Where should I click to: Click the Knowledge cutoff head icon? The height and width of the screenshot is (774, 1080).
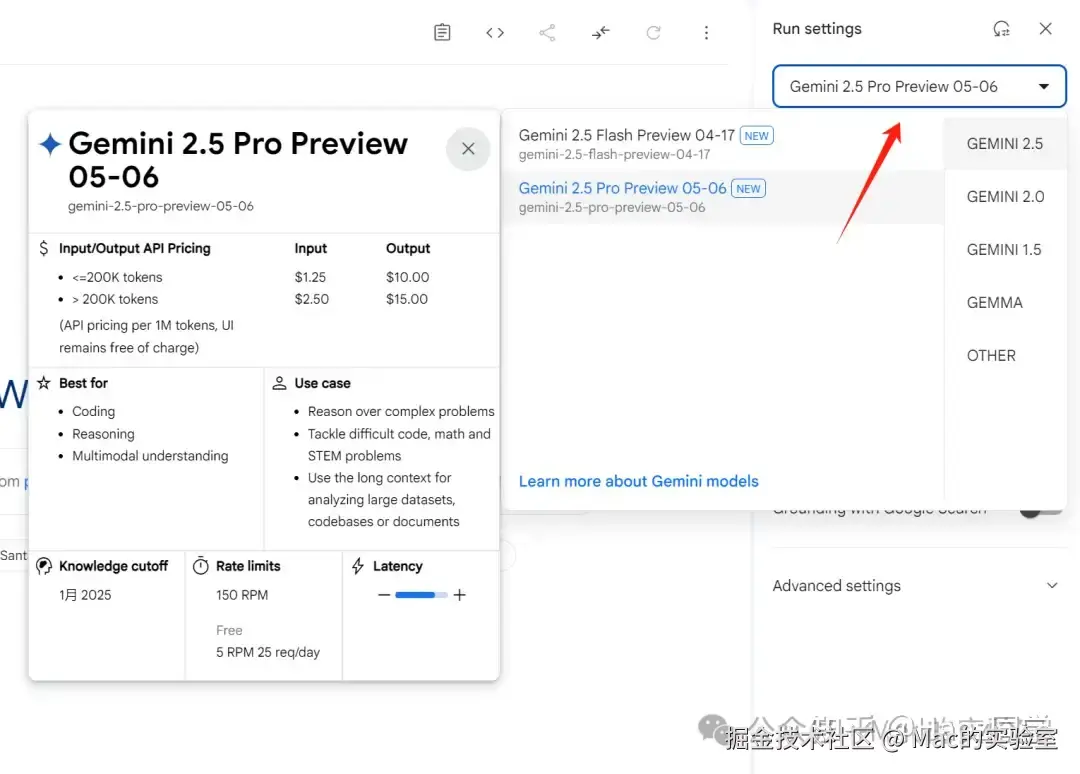pyautogui.click(x=43, y=566)
